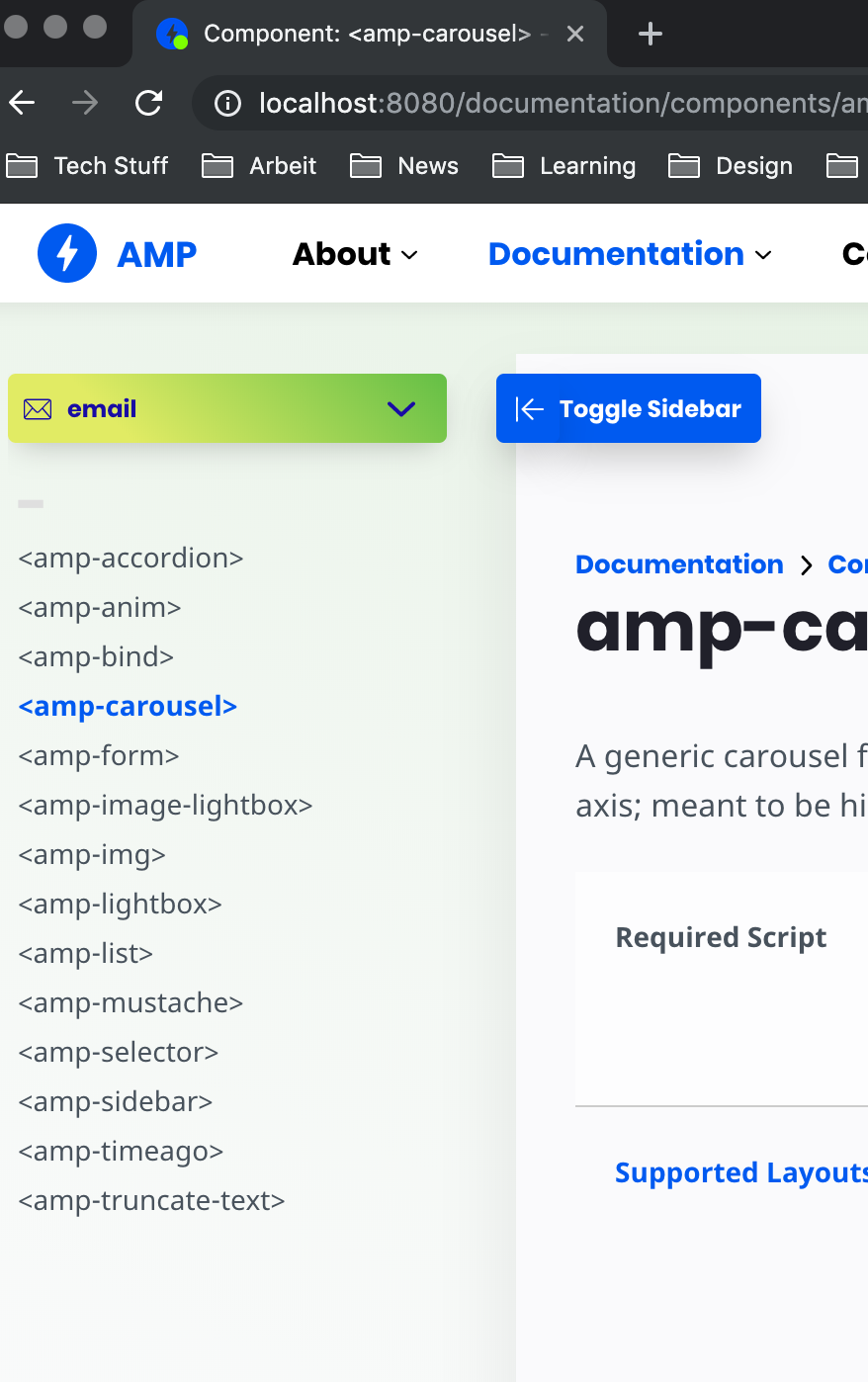Follow the Supported Layouts link
The height and width of the screenshot is (1382, 868).
[739, 1172]
